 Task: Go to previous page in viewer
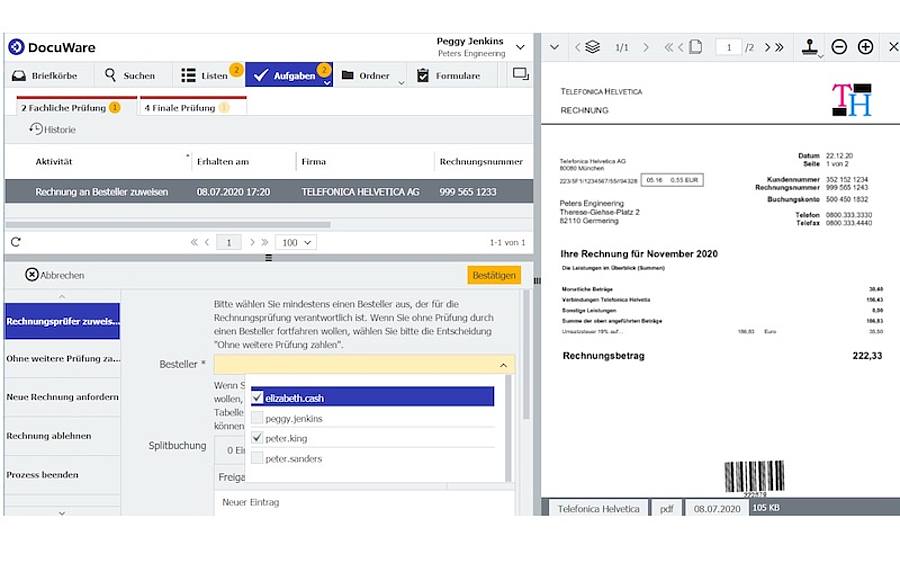681,47
